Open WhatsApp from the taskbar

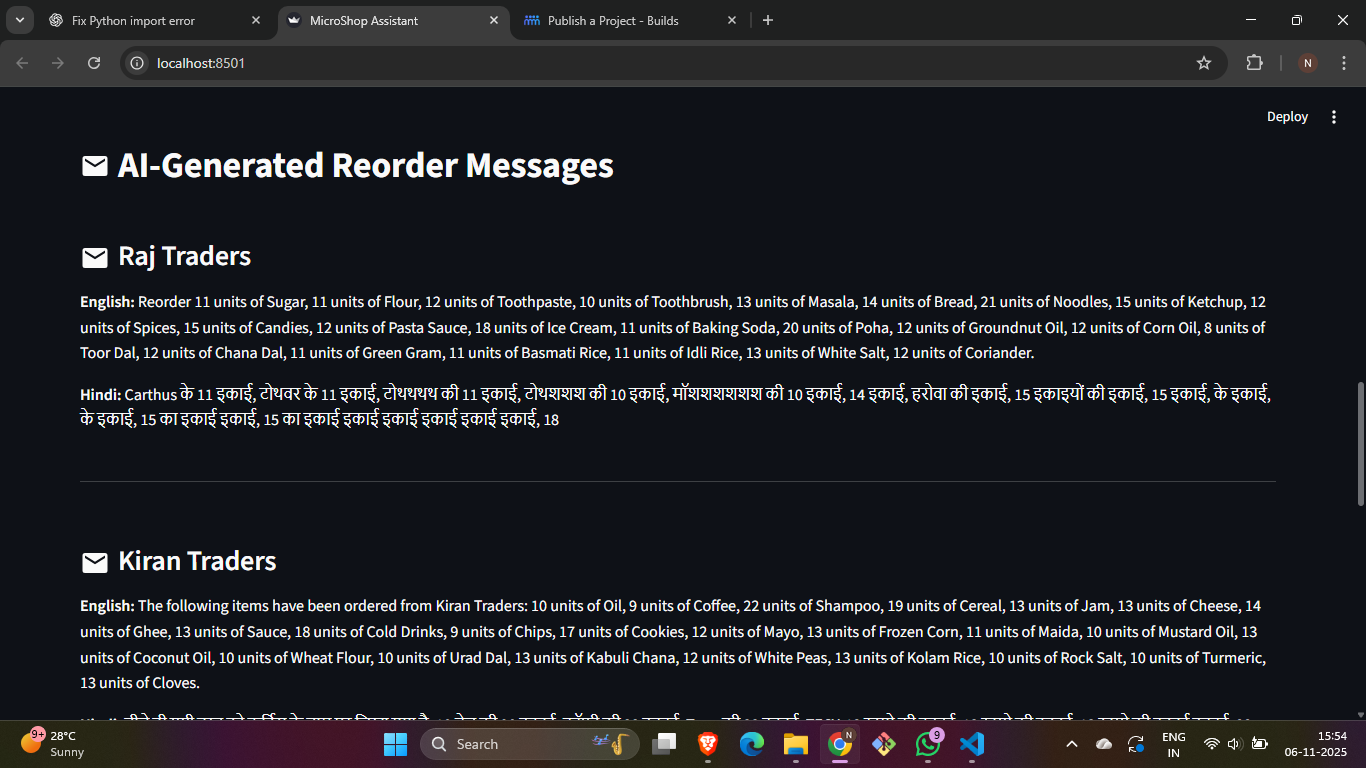tap(927, 744)
